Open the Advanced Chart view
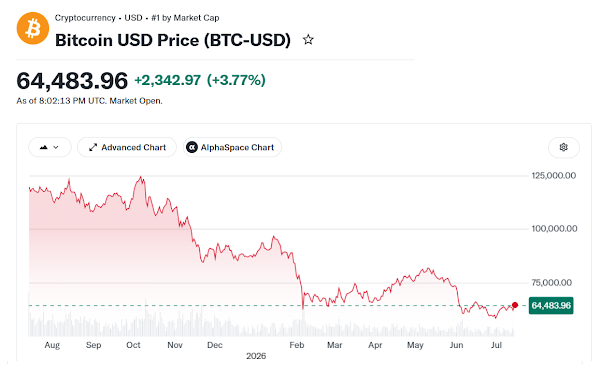This screenshot has width=600, height=374. point(127,147)
